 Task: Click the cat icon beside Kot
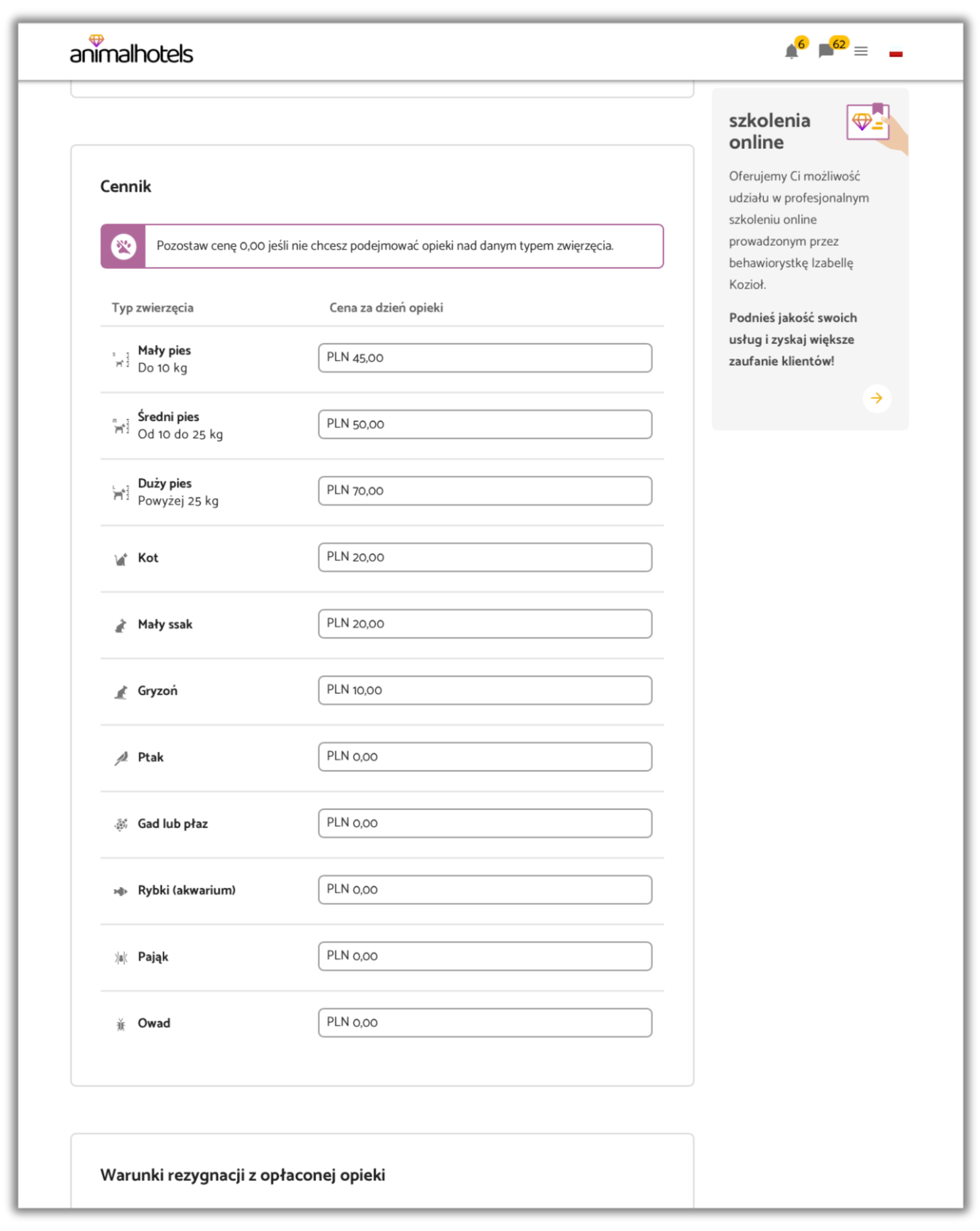tap(121, 559)
